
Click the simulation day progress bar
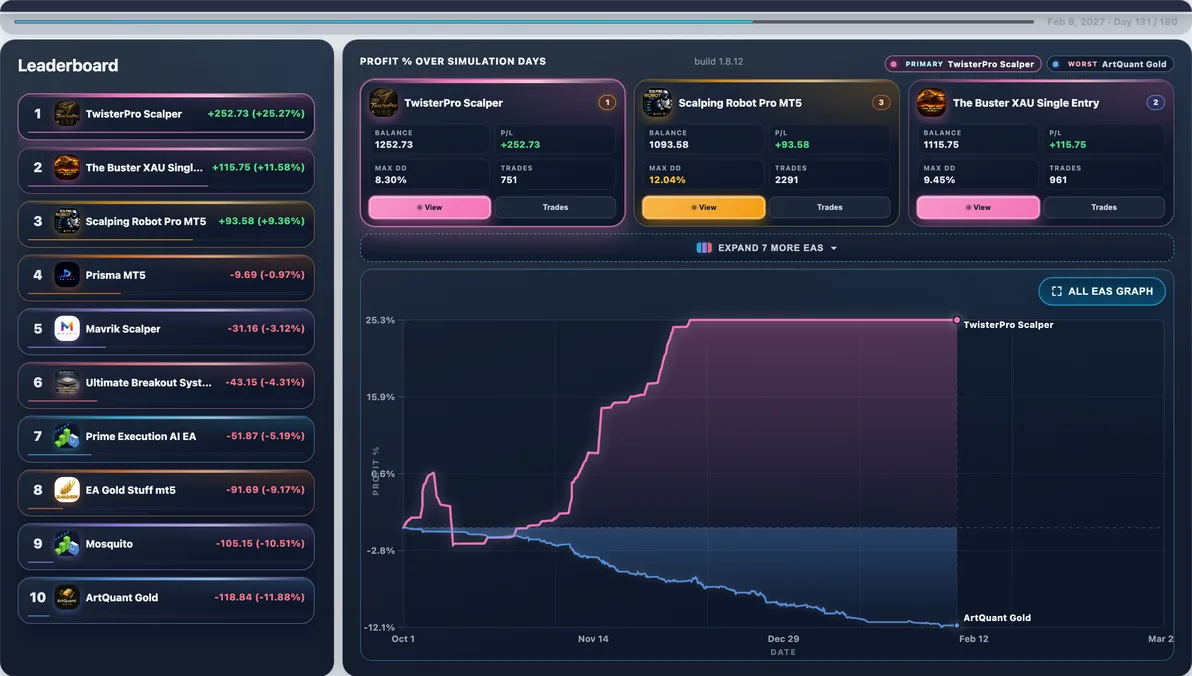tap(524, 22)
